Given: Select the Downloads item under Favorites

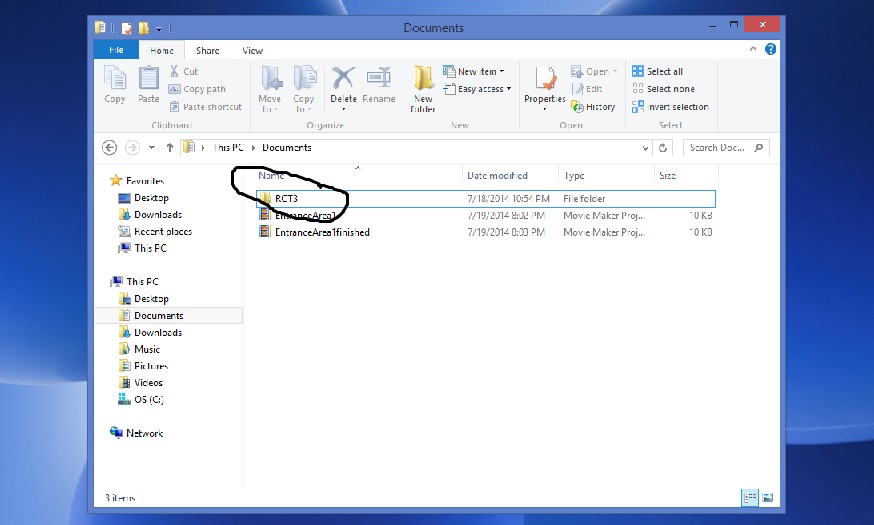Looking at the screenshot, I should [x=157, y=215].
